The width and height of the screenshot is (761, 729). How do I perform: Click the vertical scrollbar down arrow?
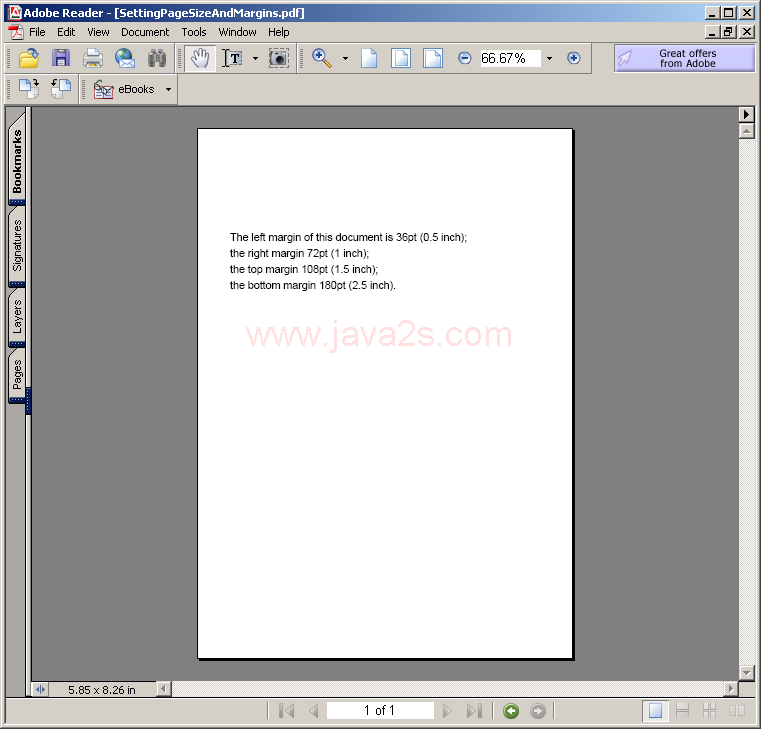pos(746,673)
